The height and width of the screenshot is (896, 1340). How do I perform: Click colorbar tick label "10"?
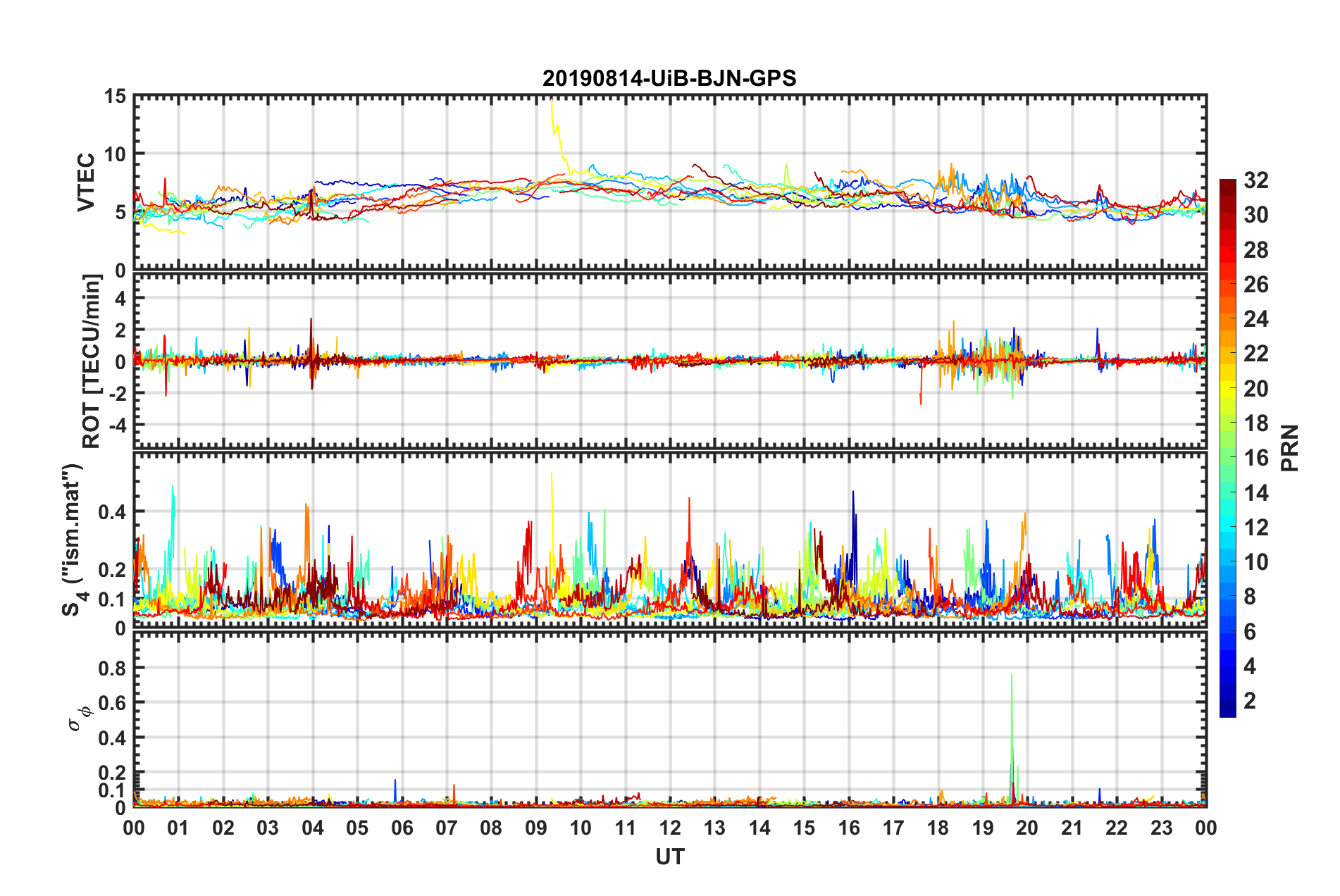[1256, 562]
